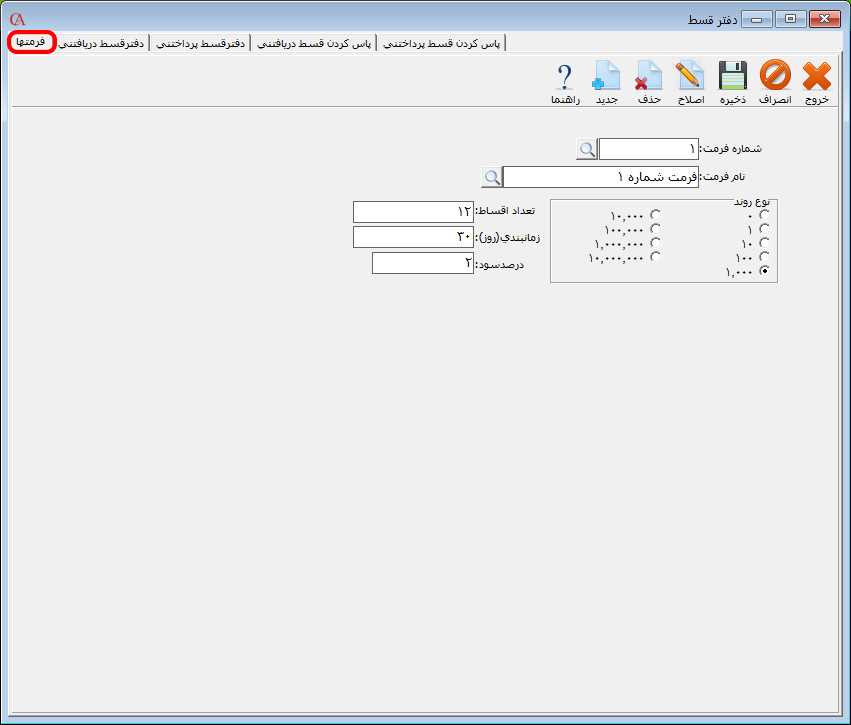Select the ۱ rounding option in نوع روند
The image size is (851, 725).
tap(764, 227)
